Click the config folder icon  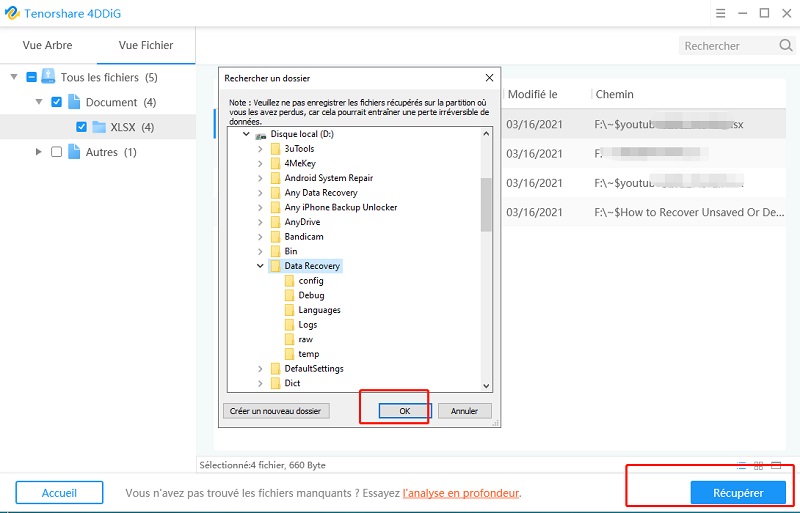pos(289,281)
